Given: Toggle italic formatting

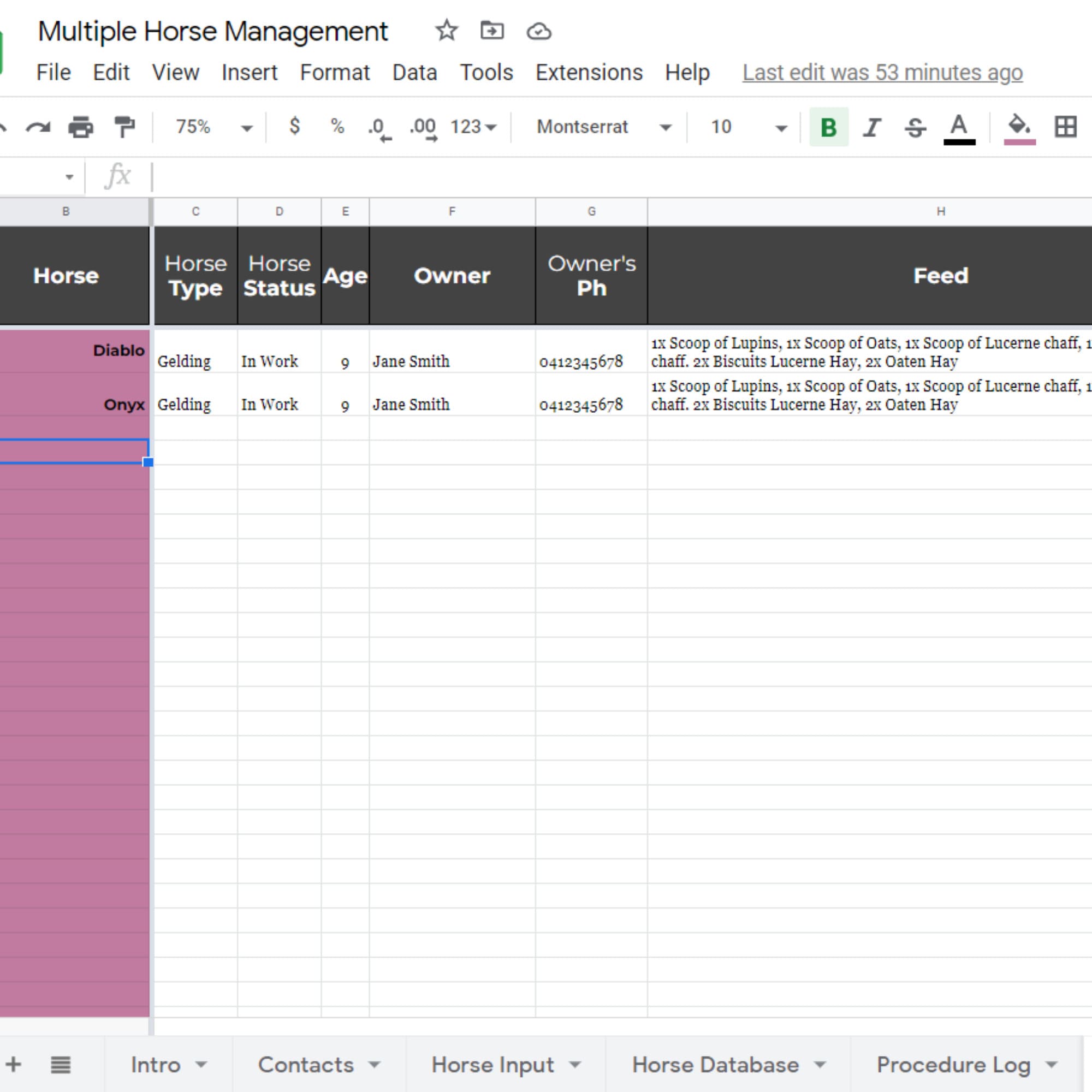Looking at the screenshot, I should point(871,127).
